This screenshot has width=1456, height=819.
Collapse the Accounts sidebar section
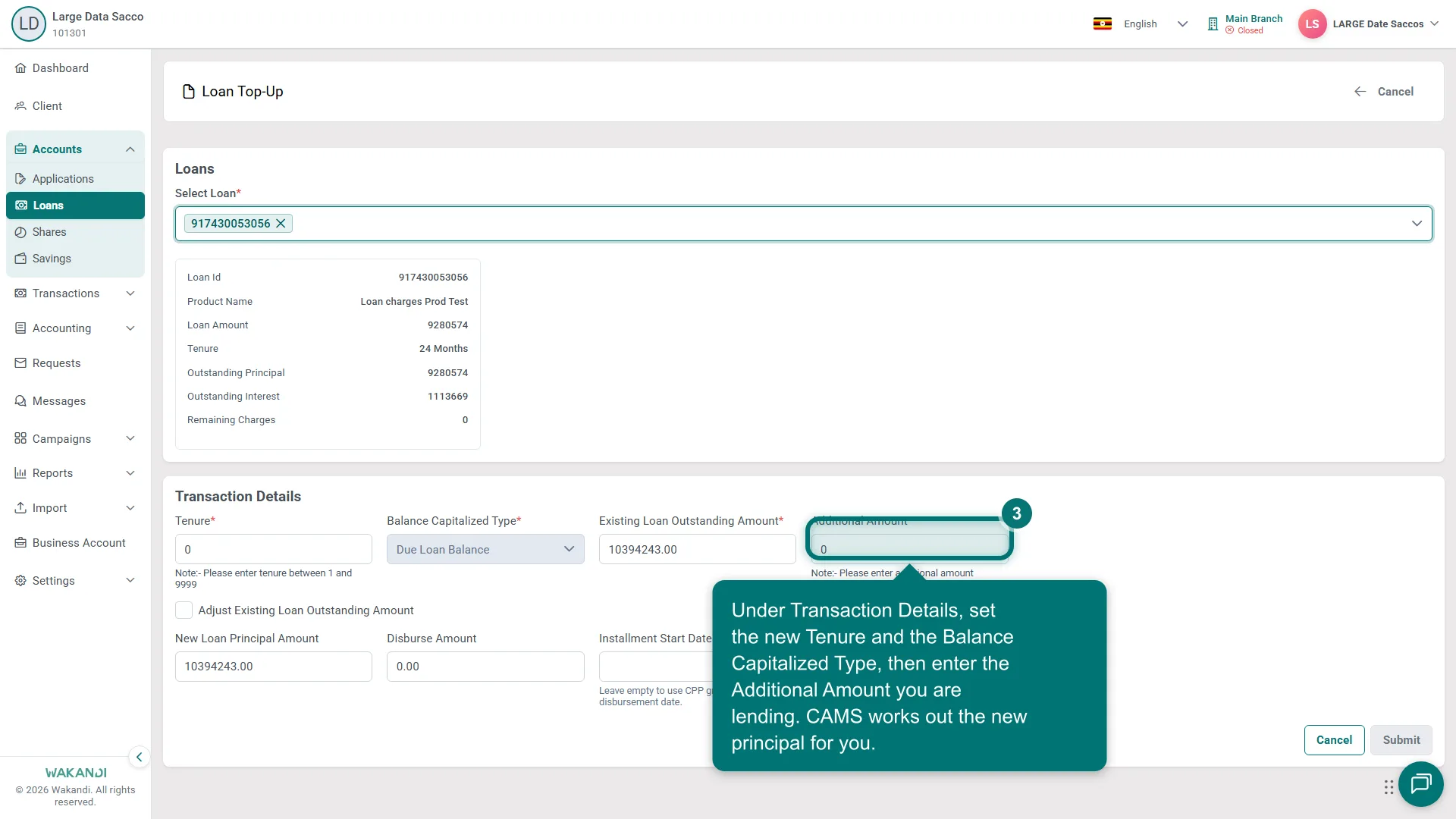coord(130,149)
